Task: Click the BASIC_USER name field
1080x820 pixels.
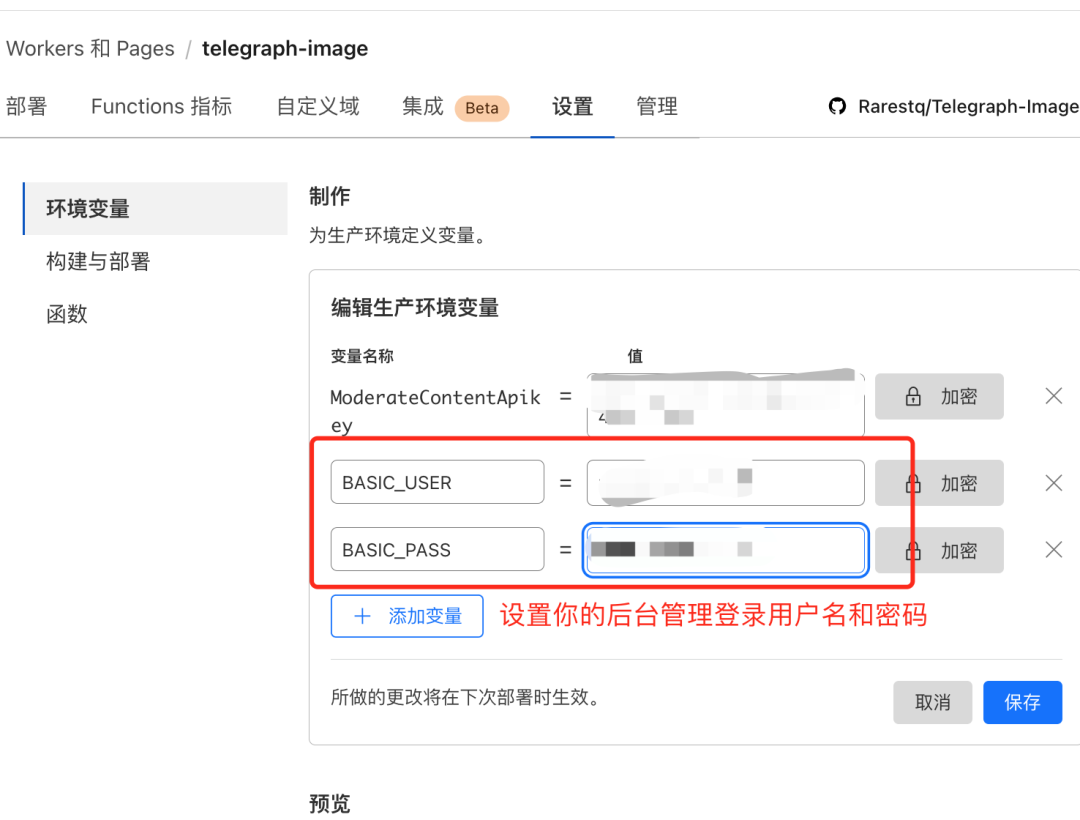Action: (437, 482)
